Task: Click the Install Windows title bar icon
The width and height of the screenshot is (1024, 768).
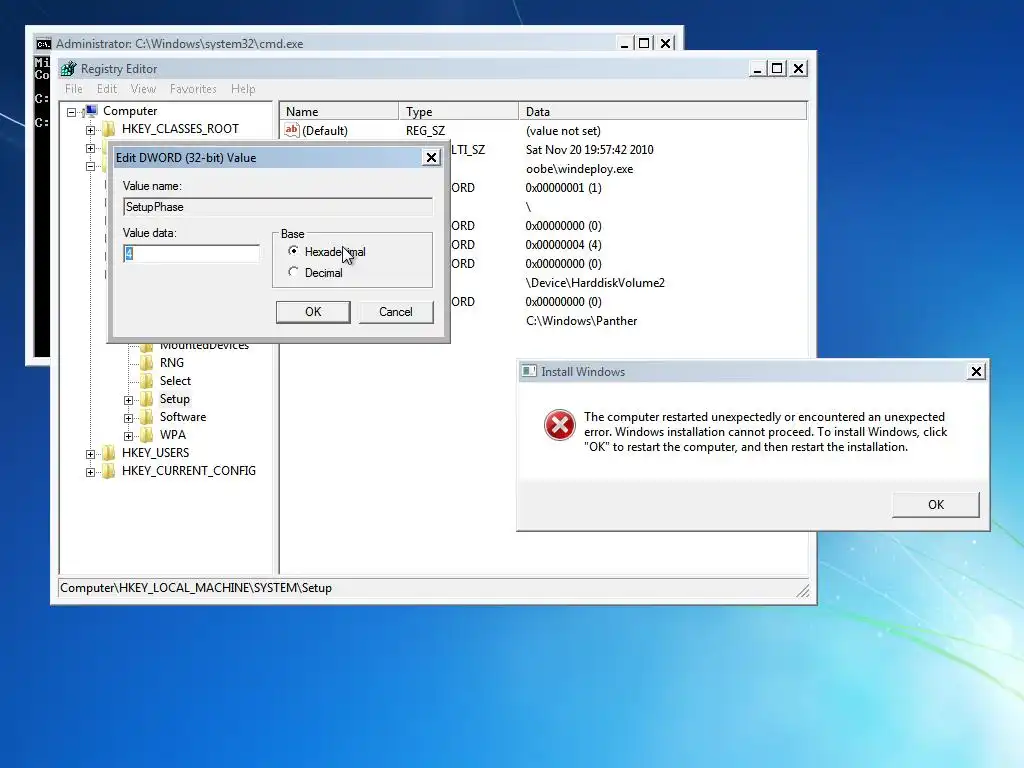Action: pos(529,371)
